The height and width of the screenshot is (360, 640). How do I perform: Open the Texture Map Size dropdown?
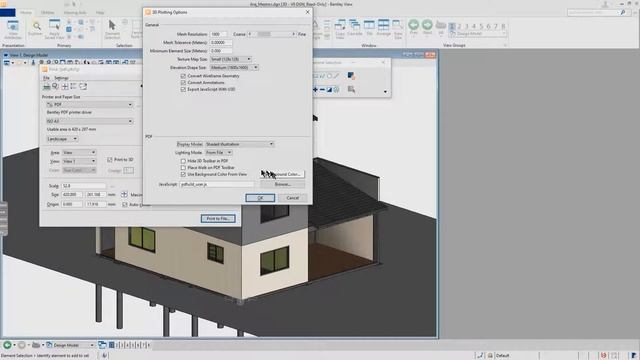(231, 59)
